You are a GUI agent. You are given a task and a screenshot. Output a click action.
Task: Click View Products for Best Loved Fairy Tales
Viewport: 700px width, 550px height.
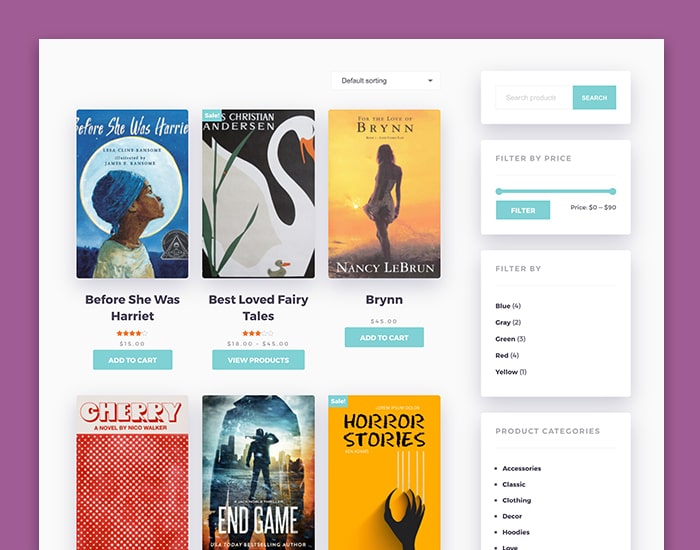(x=258, y=360)
